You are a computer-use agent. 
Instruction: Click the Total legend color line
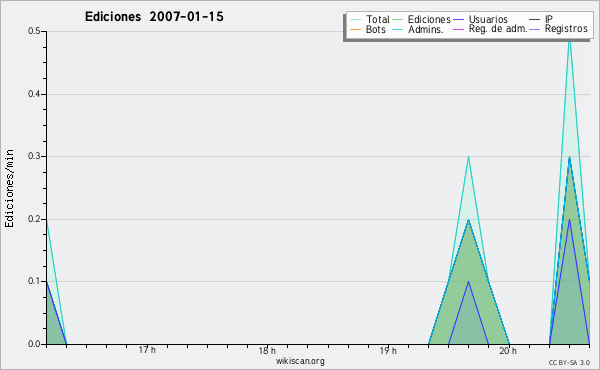355,20
